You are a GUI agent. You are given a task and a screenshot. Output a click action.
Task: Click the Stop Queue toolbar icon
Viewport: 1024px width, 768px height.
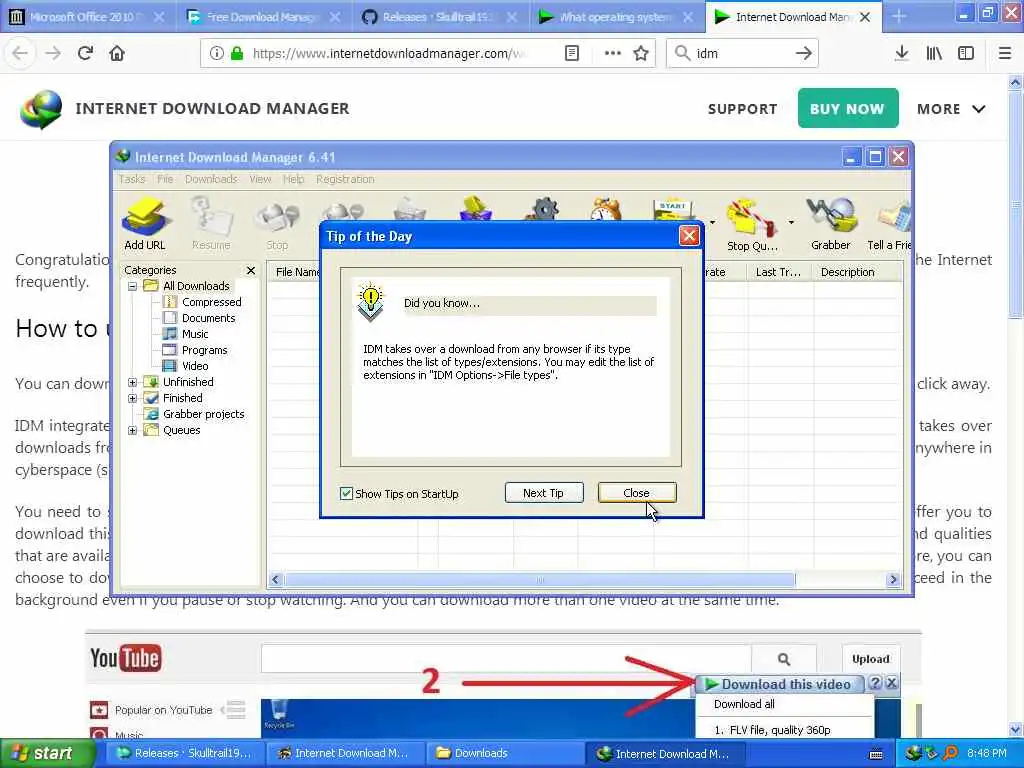tap(752, 223)
